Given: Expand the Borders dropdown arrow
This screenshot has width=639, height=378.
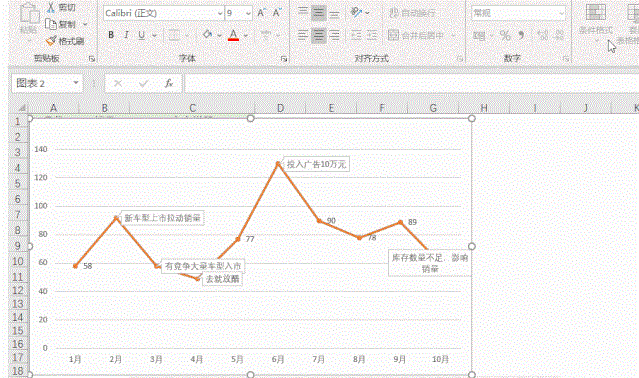Looking at the screenshot, I should tap(186, 35).
